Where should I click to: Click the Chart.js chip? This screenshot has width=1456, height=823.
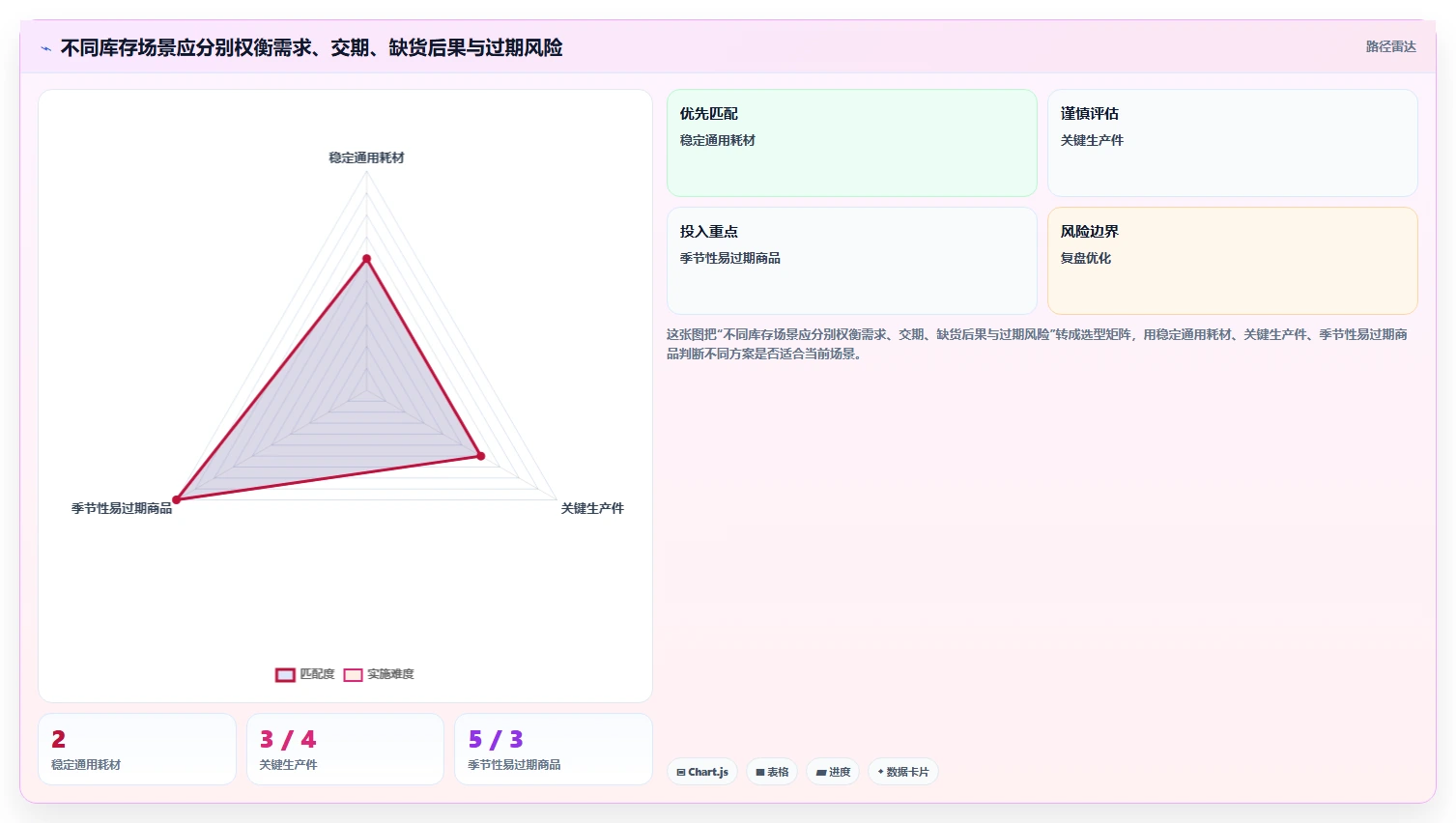[x=702, y=772]
